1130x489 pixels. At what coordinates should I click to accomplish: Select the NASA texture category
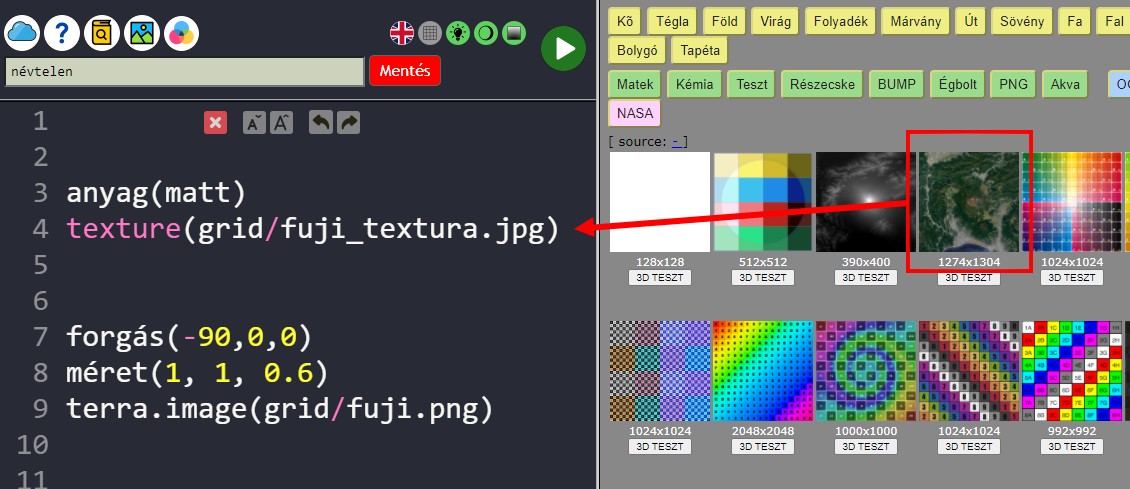tap(635, 113)
